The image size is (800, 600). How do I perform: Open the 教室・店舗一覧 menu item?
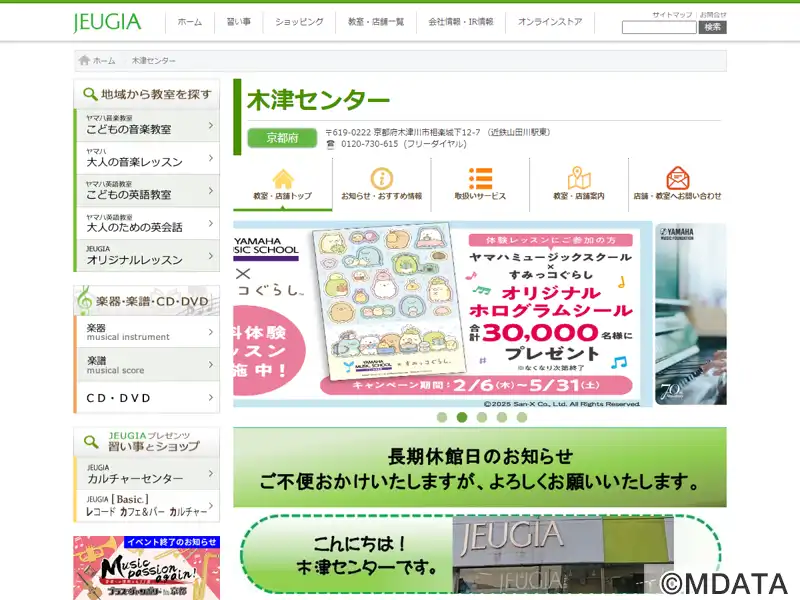pyautogui.click(x=376, y=22)
